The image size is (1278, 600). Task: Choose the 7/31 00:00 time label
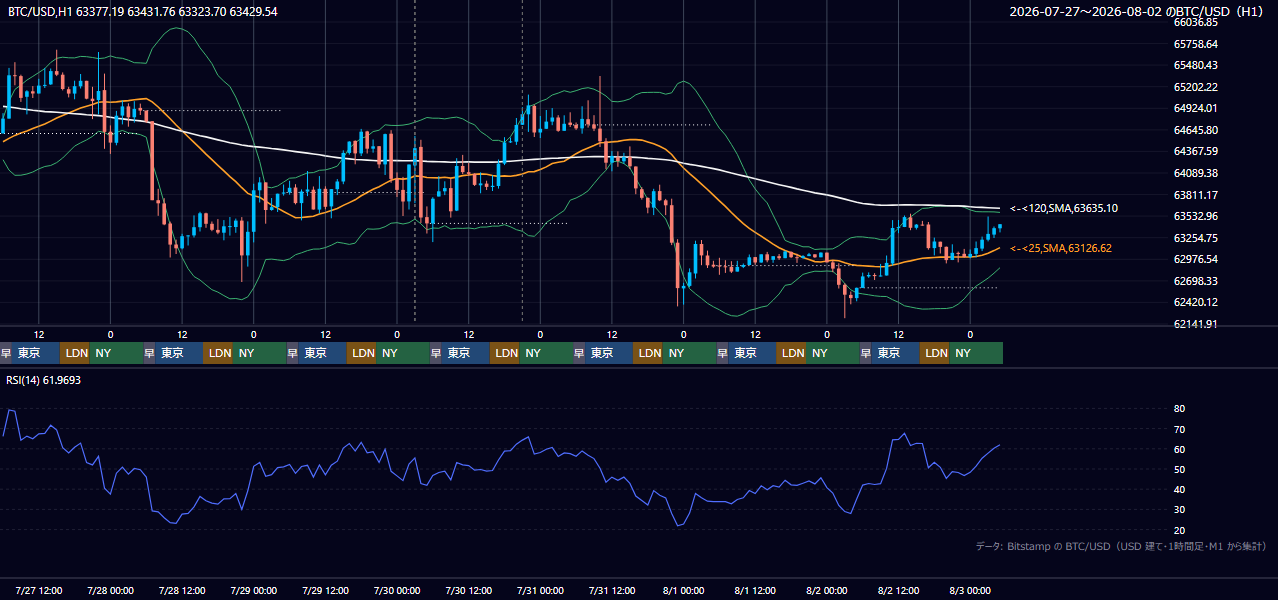[541, 590]
